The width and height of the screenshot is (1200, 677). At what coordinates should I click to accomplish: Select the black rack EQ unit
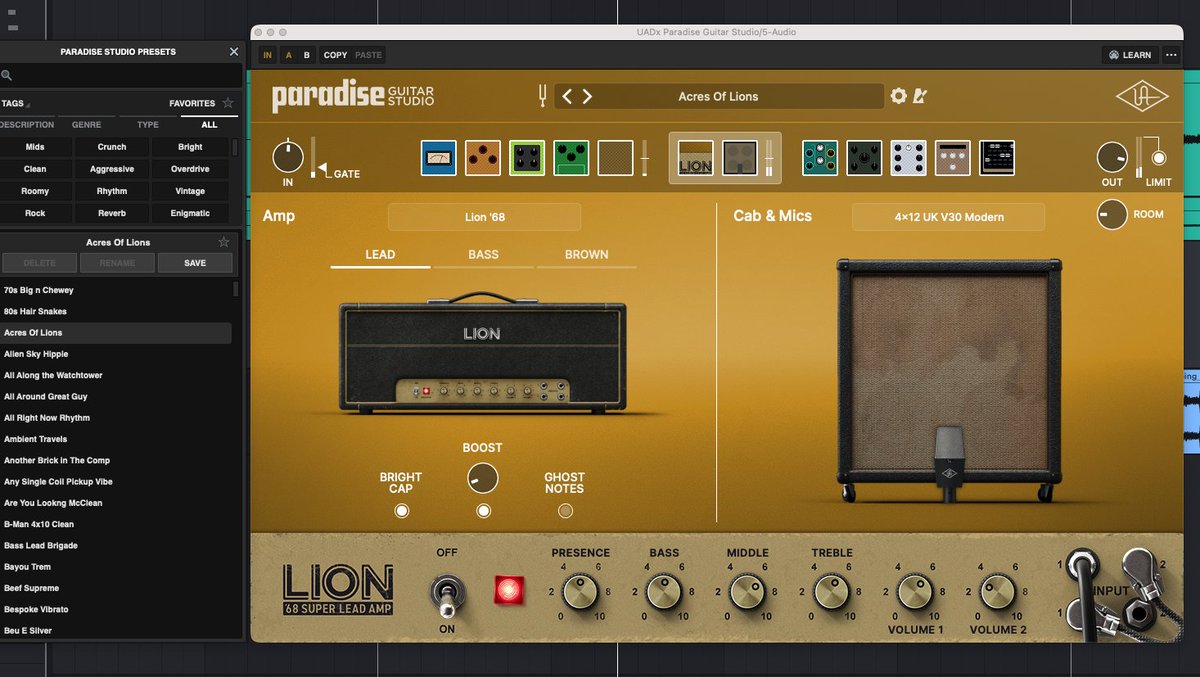click(x=997, y=158)
